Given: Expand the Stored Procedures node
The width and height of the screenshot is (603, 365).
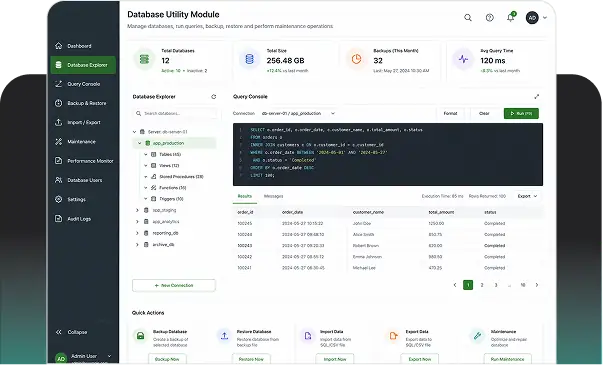Looking at the screenshot, I should point(146,177).
